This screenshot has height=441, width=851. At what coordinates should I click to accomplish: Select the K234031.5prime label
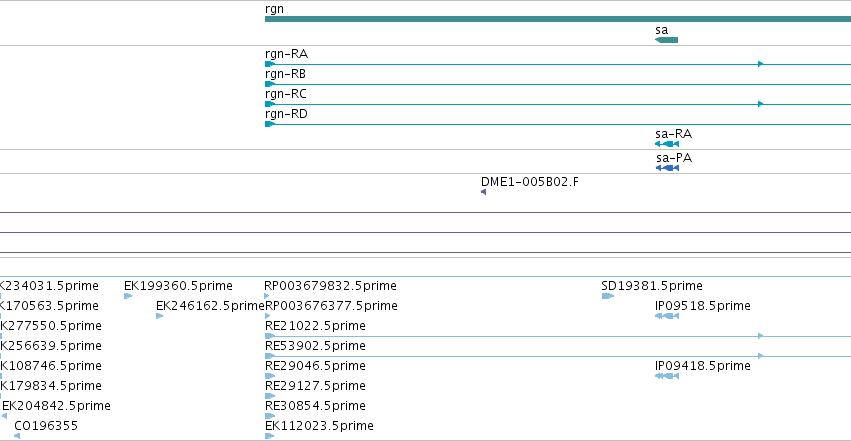pos(49,286)
